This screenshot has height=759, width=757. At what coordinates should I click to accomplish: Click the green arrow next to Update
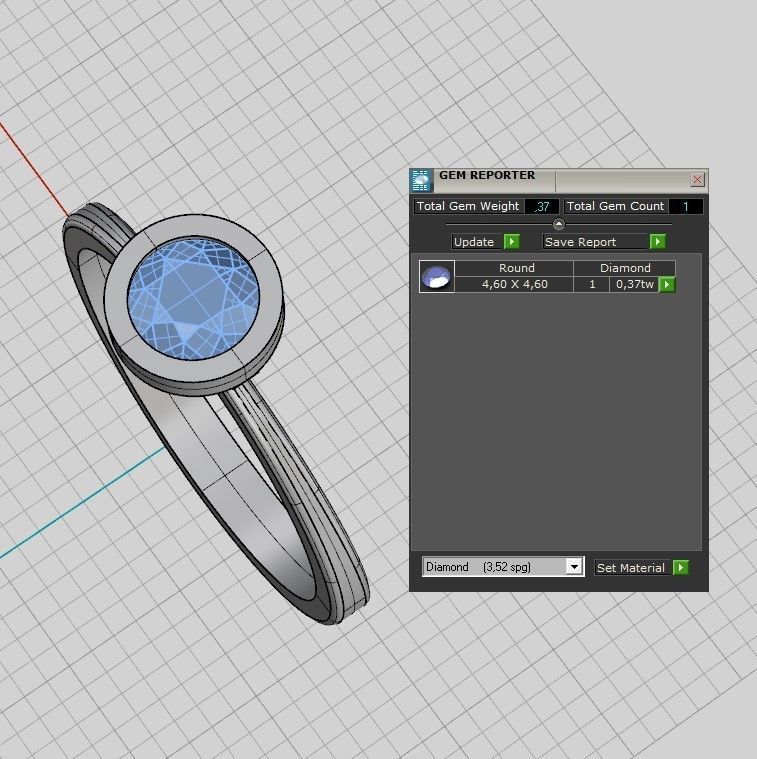(512, 241)
